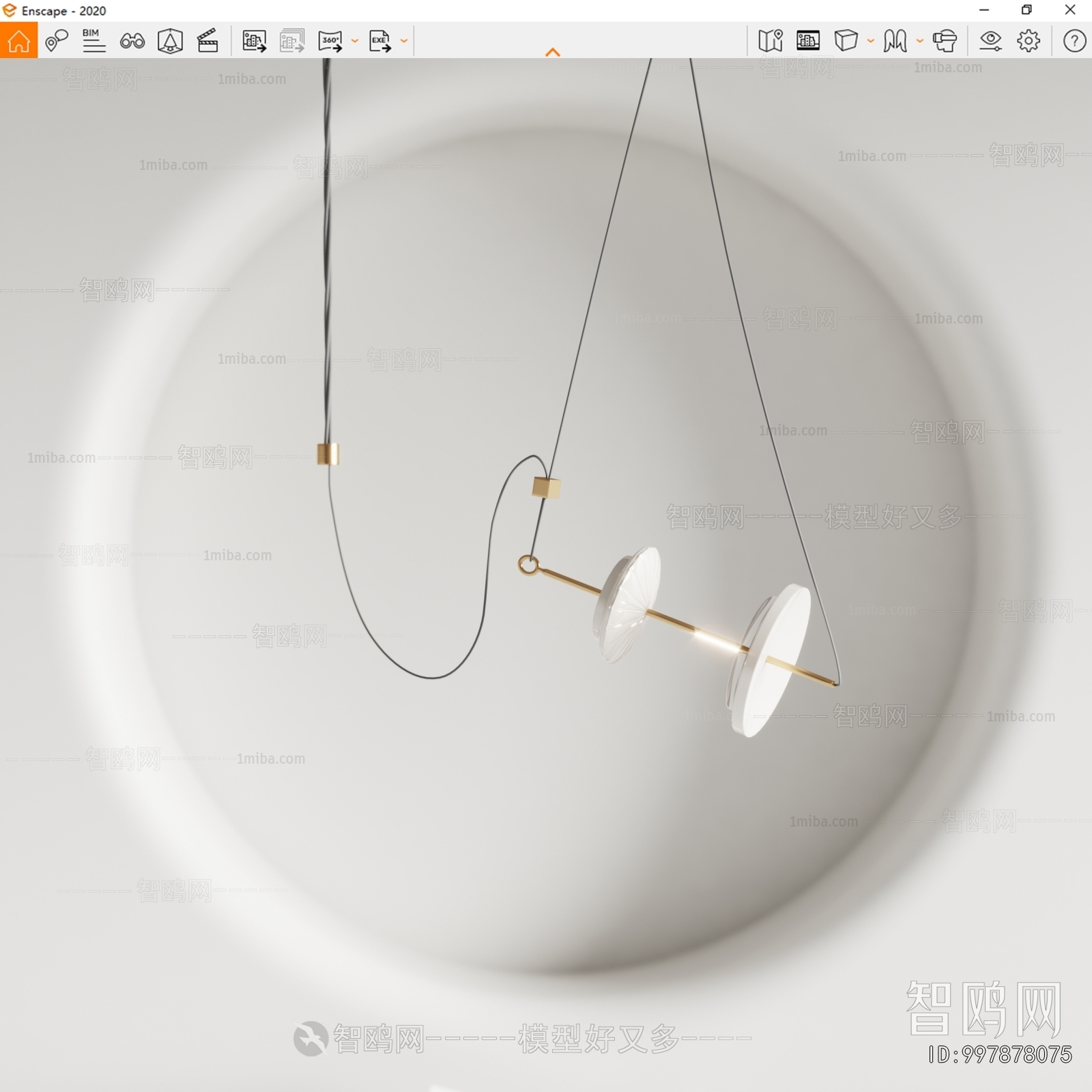Open the safe frame view icon

point(170,41)
